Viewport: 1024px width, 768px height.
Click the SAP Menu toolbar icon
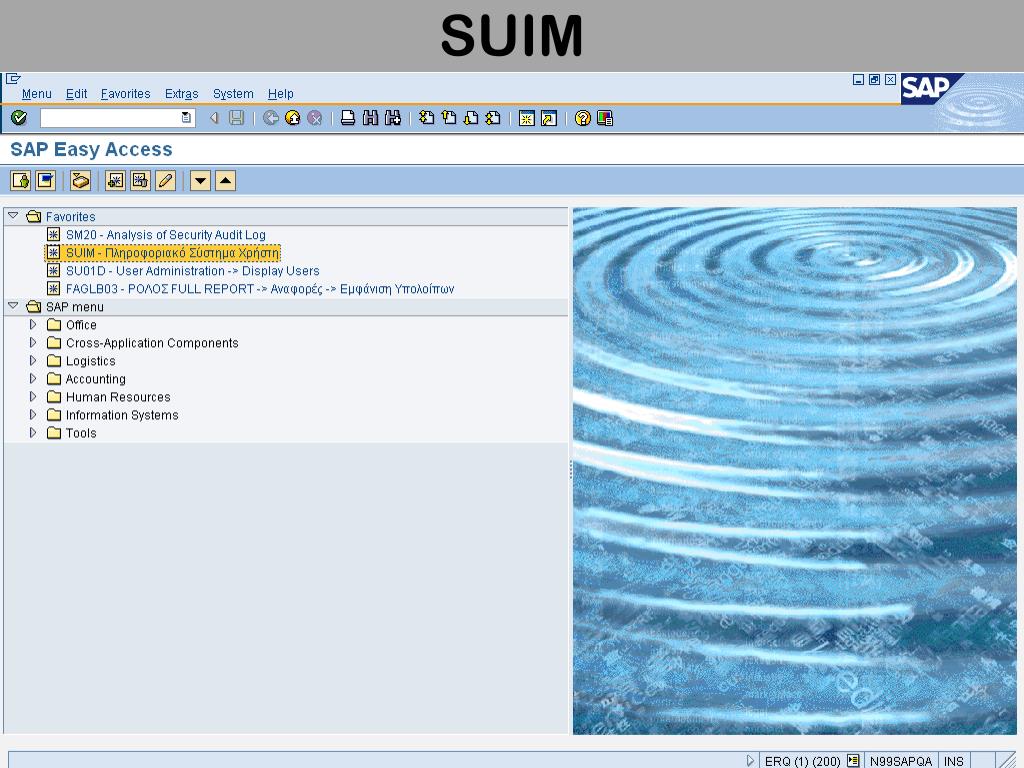46,180
